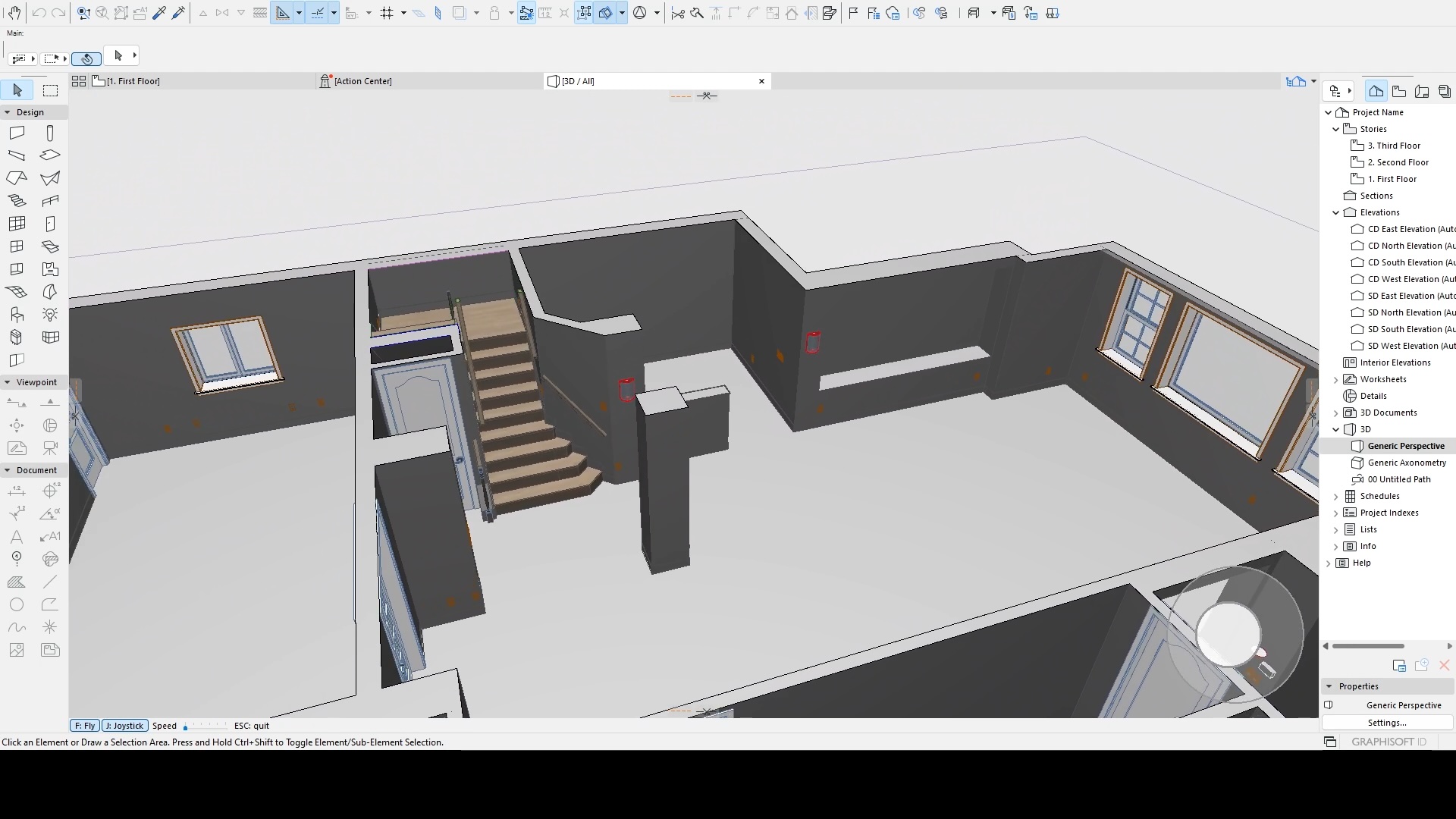Open the Action Center tab
This screenshot has height=819, width=1456.
tap(362, 81)
